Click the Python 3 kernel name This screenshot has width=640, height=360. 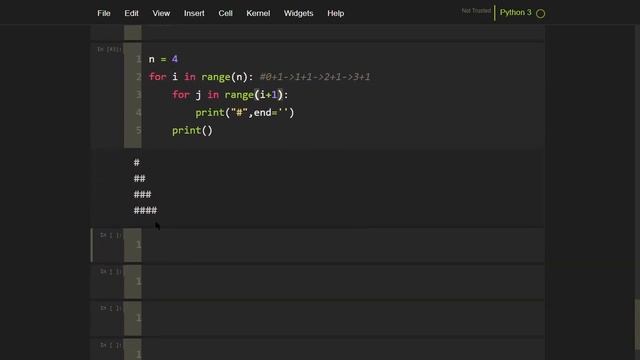tap(516, 13)
